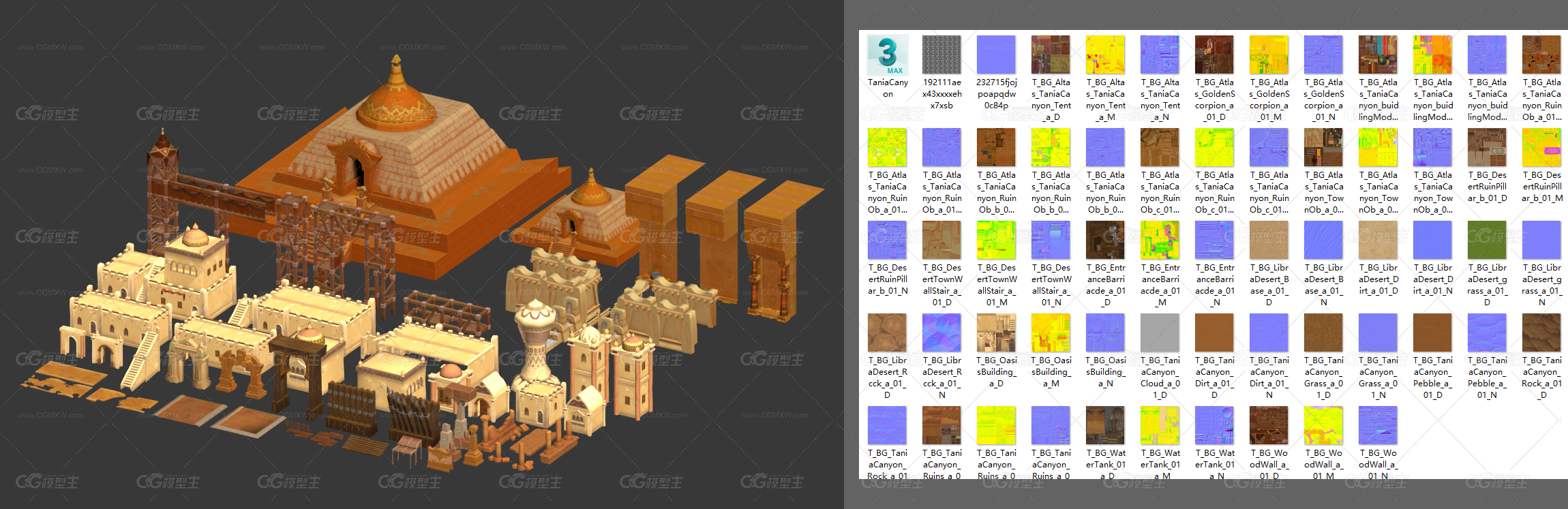Viewport: 1568px width, 509px height.
Task: Select DesertTownWallStair_a_01_M texture icon
Action: [x=996, y=241]
